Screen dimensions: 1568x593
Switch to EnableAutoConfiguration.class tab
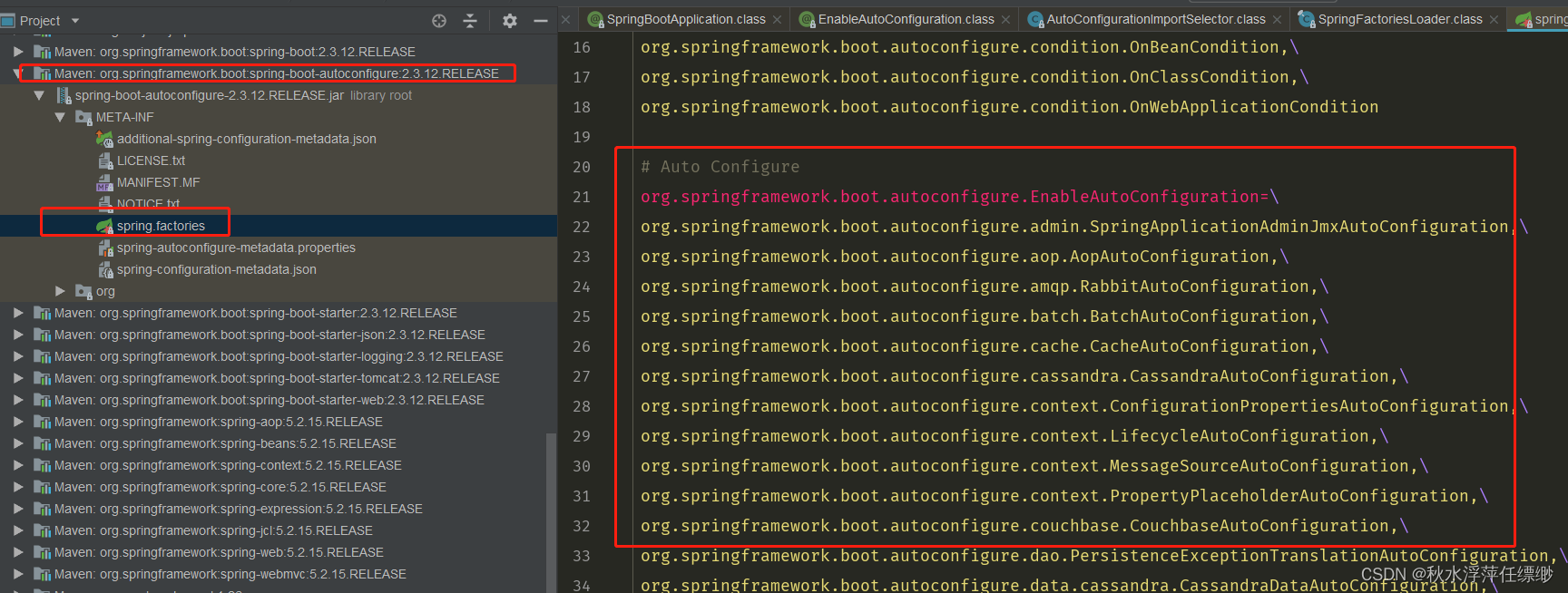[x=906, y=19]
